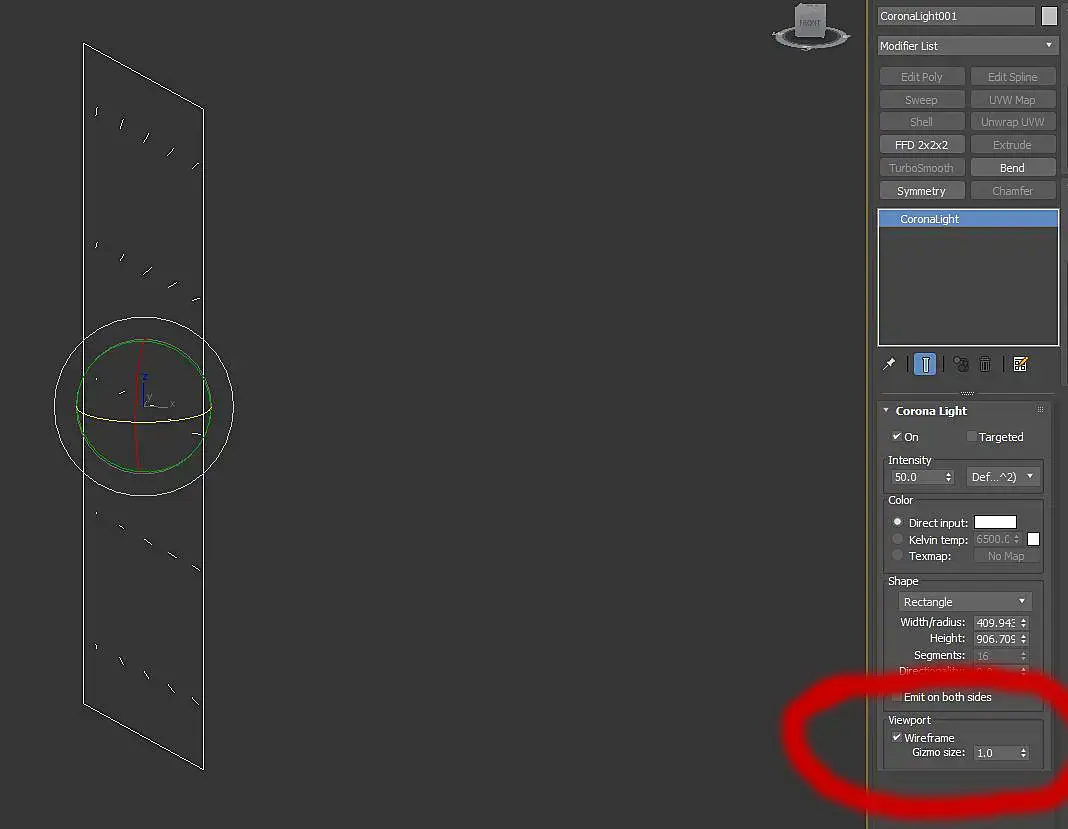
Task: Click the FFD 2x2x2 button
Action: (x=922, y=145)
